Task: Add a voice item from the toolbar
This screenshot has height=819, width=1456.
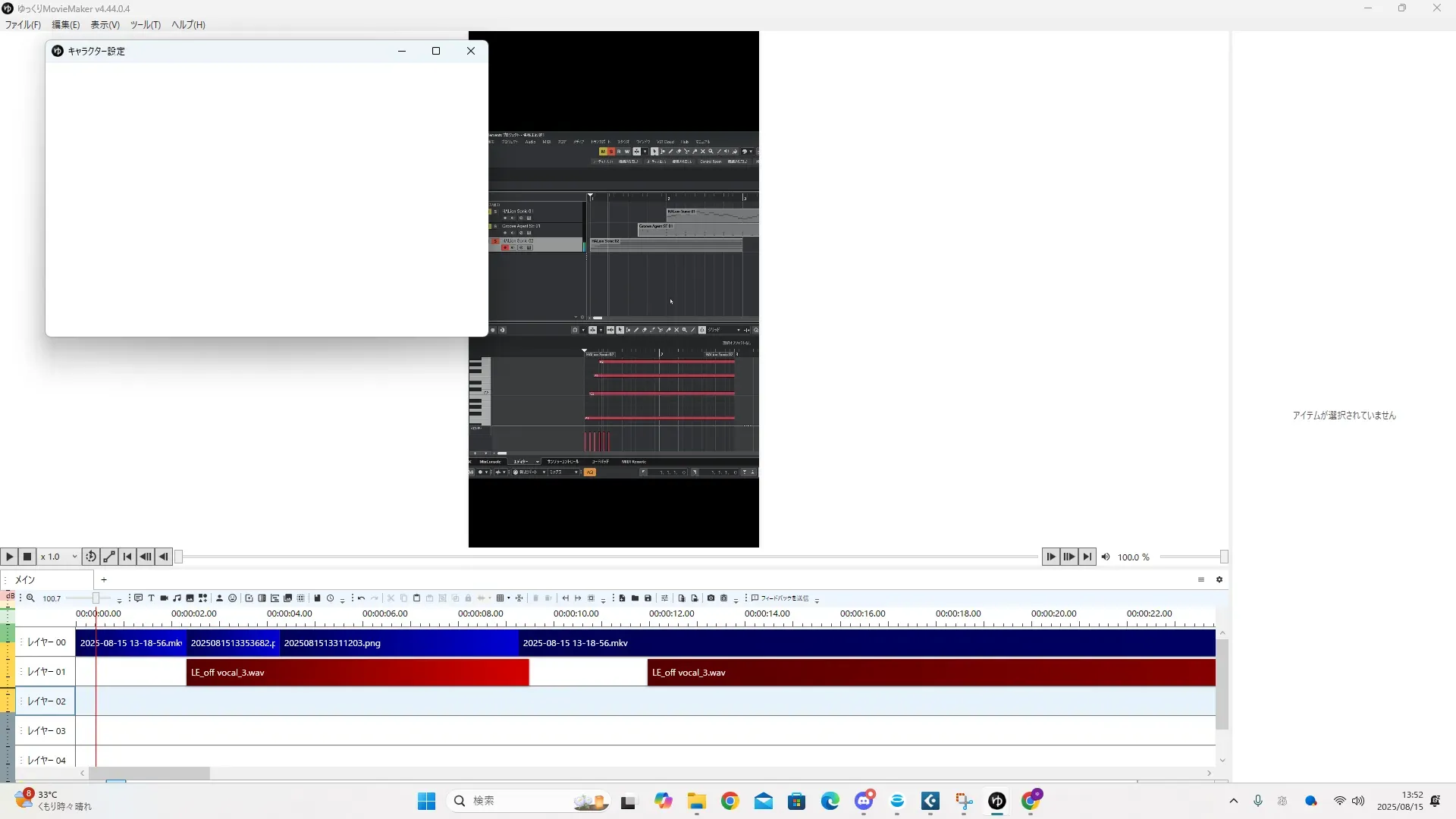Action: 138,598
